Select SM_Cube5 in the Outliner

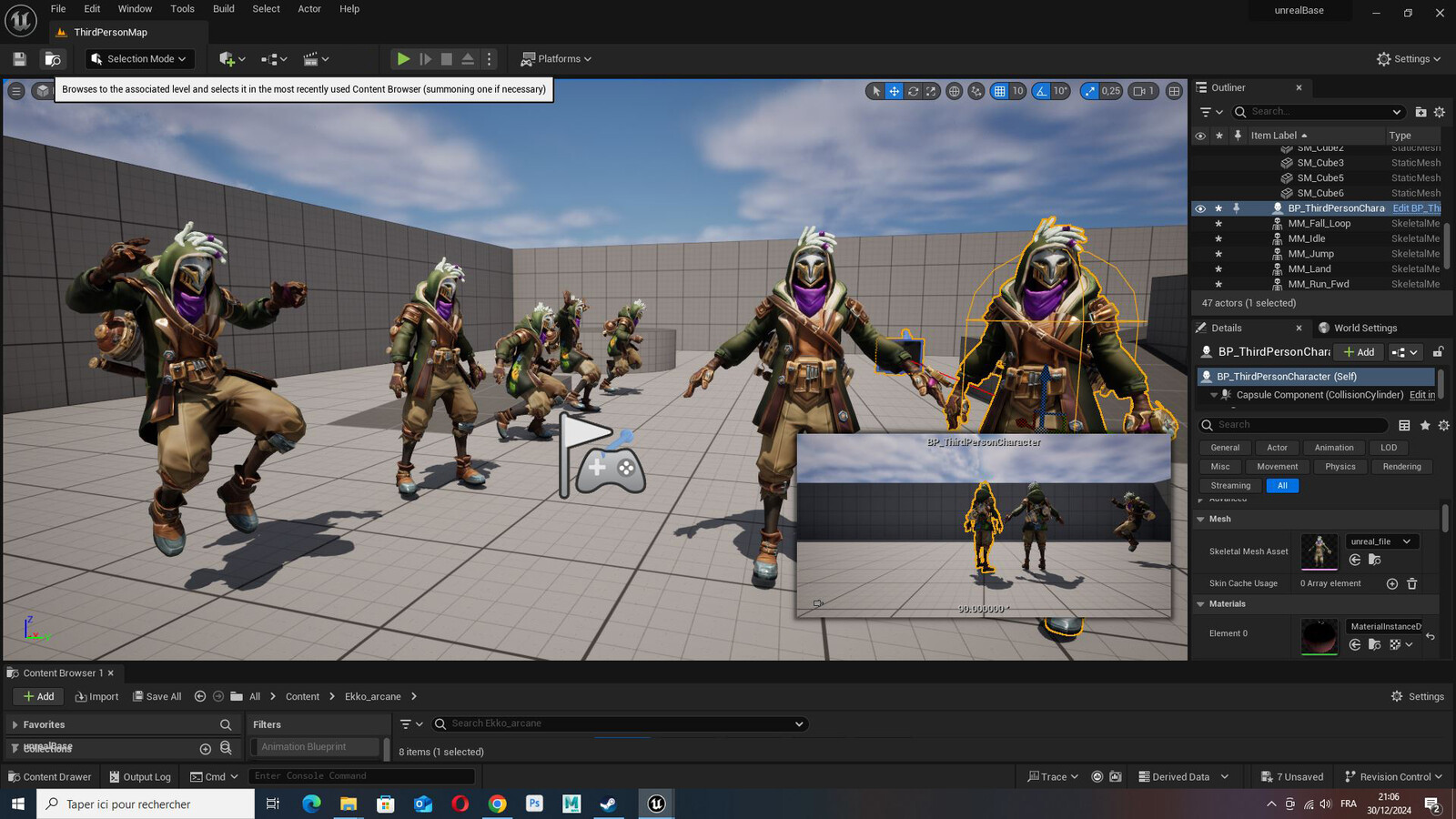tap(1319, 178)
